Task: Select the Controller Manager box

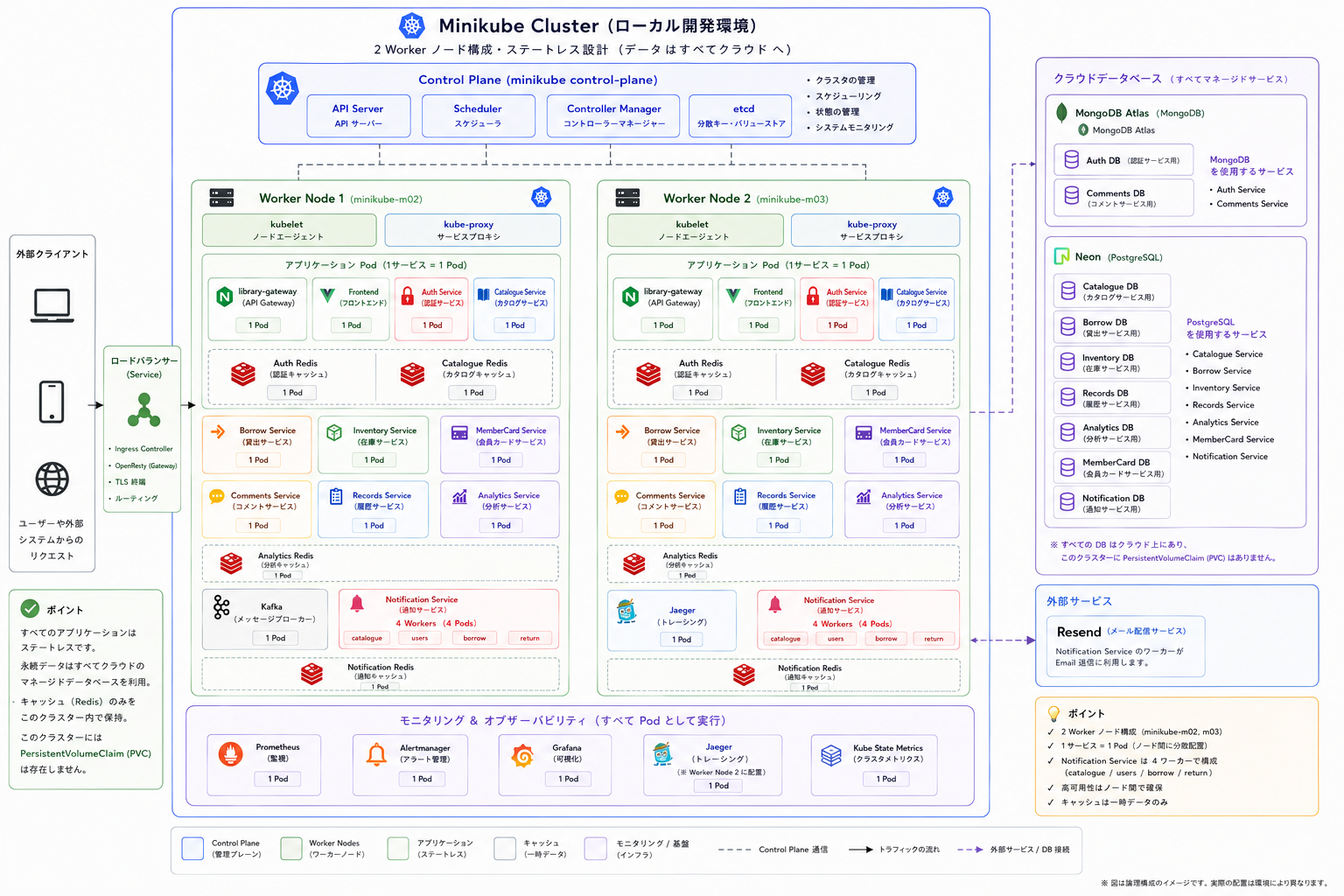Action: (613, 115)
